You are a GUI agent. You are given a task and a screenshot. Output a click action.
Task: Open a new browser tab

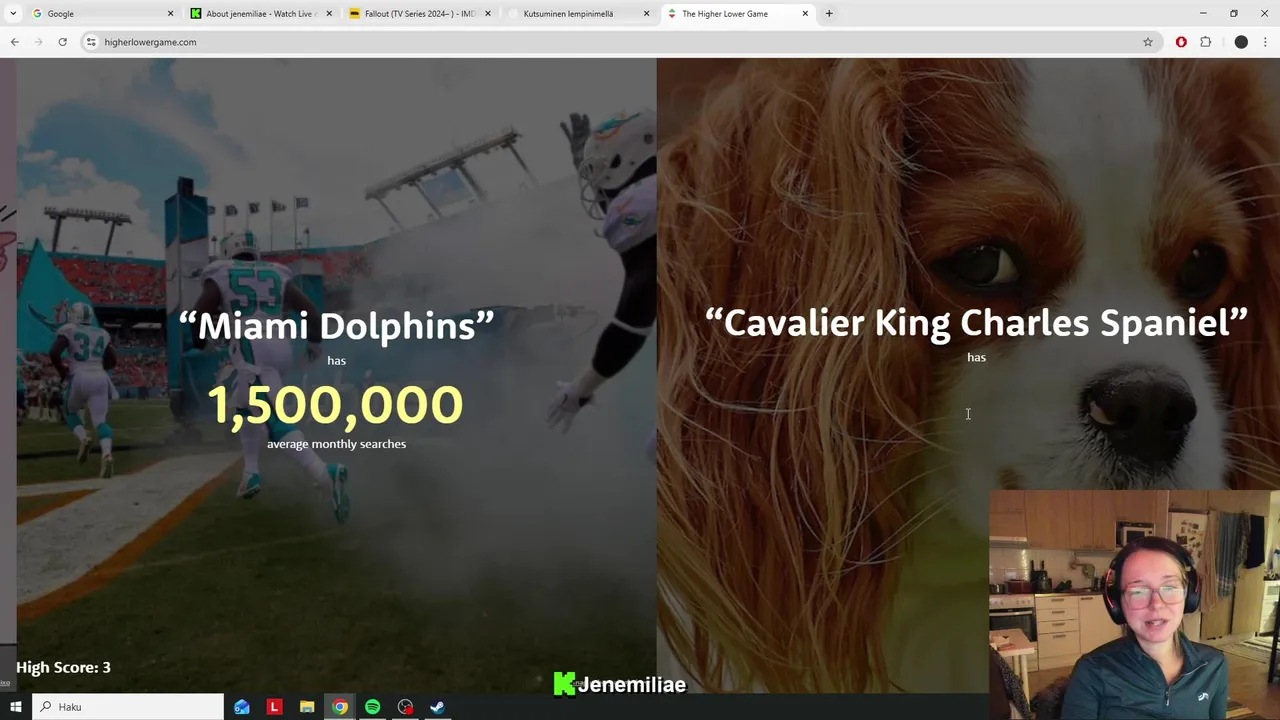click(x=829, y=14)
